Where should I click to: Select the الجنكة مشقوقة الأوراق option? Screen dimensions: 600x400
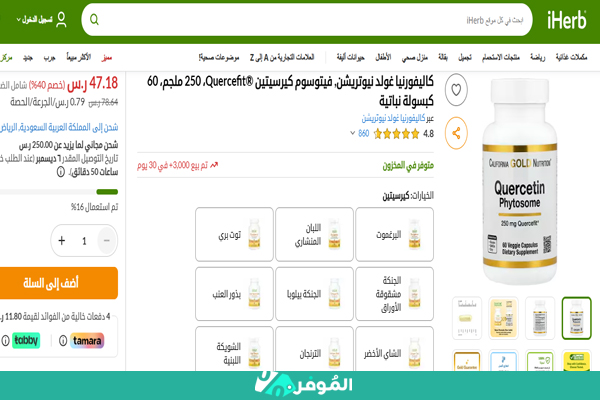click(395, 294)
